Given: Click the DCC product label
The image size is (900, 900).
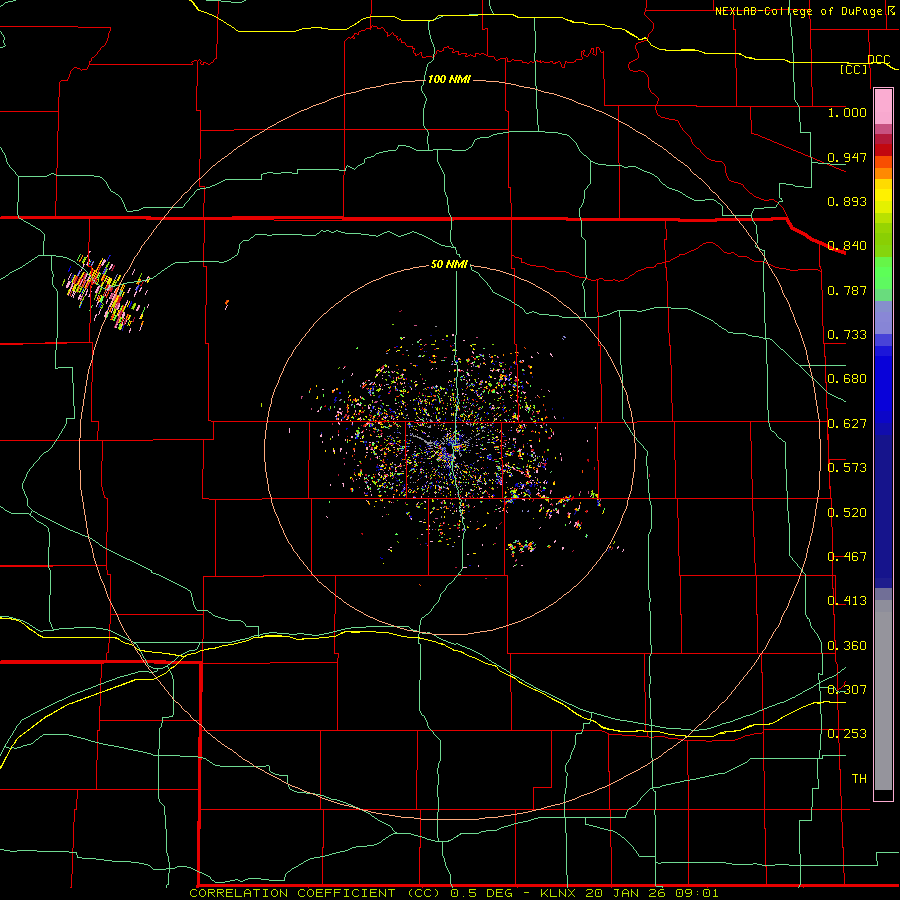Looking at the screenshot, I should pyautogui.click(x=878, y=59).
